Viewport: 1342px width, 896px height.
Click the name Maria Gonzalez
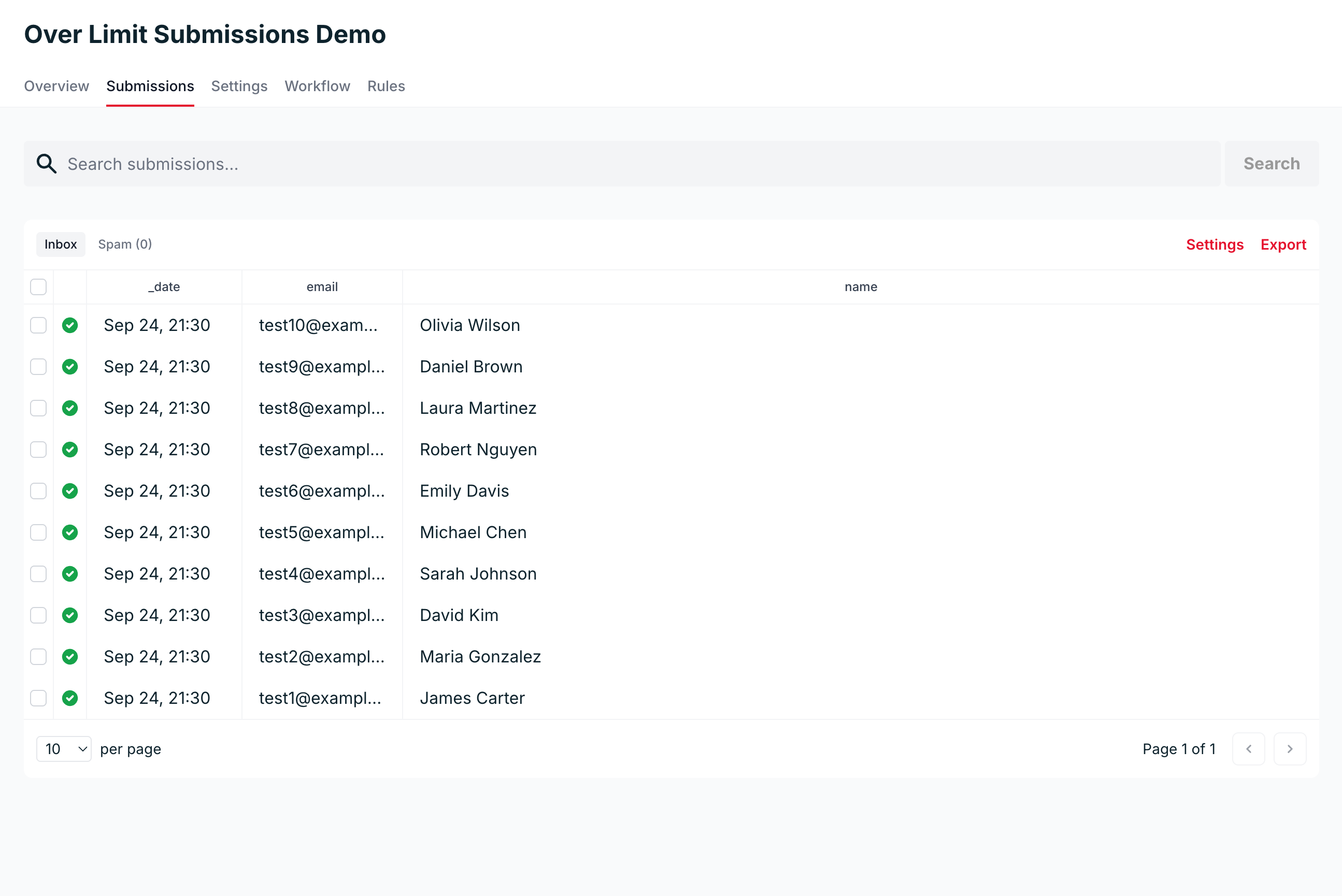[x=480, y=657]
